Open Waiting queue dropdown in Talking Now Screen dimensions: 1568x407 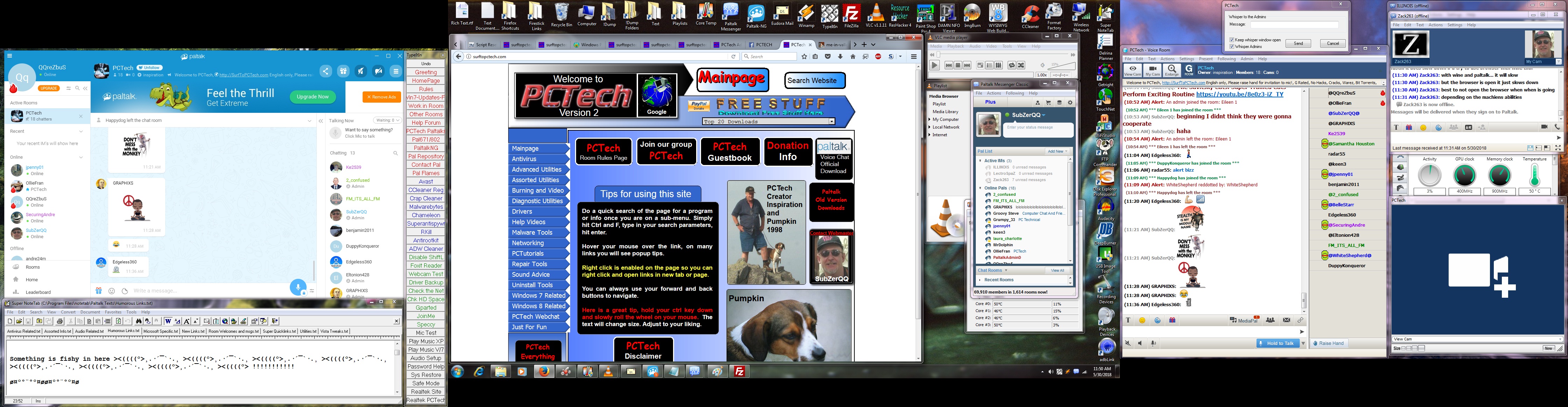[388, 120]
